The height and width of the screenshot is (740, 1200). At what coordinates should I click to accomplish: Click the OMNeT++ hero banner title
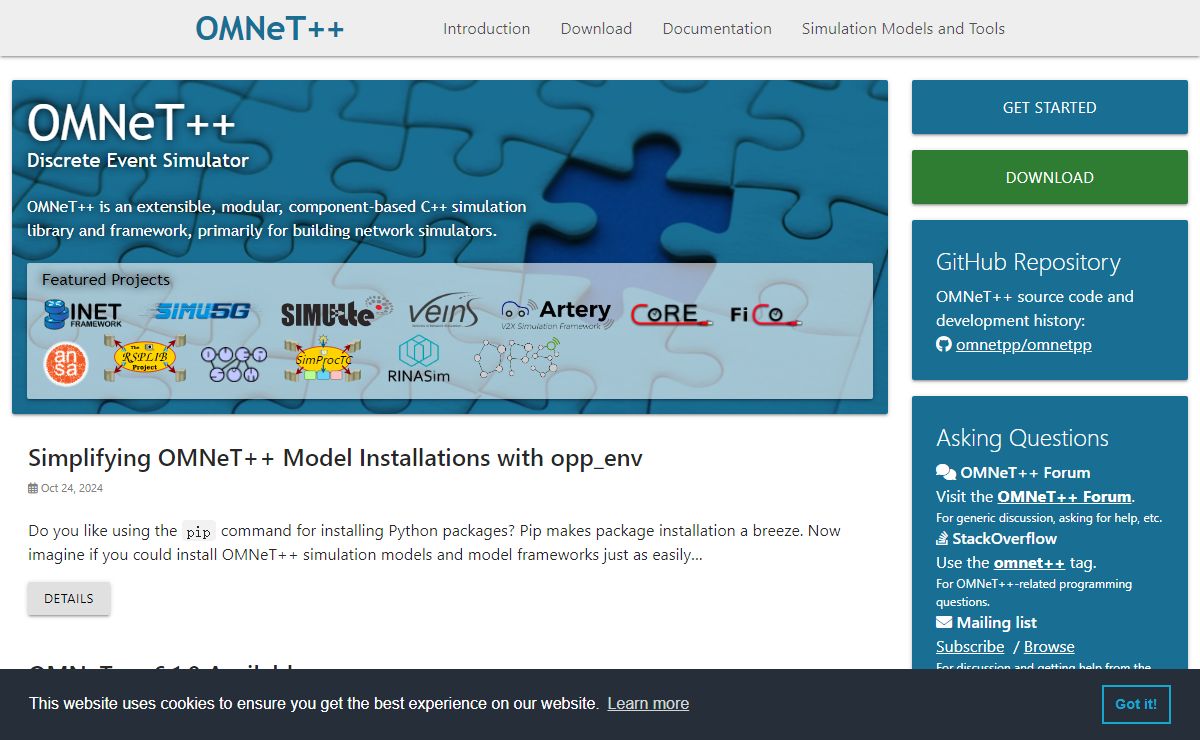click(x=131, y=123)
